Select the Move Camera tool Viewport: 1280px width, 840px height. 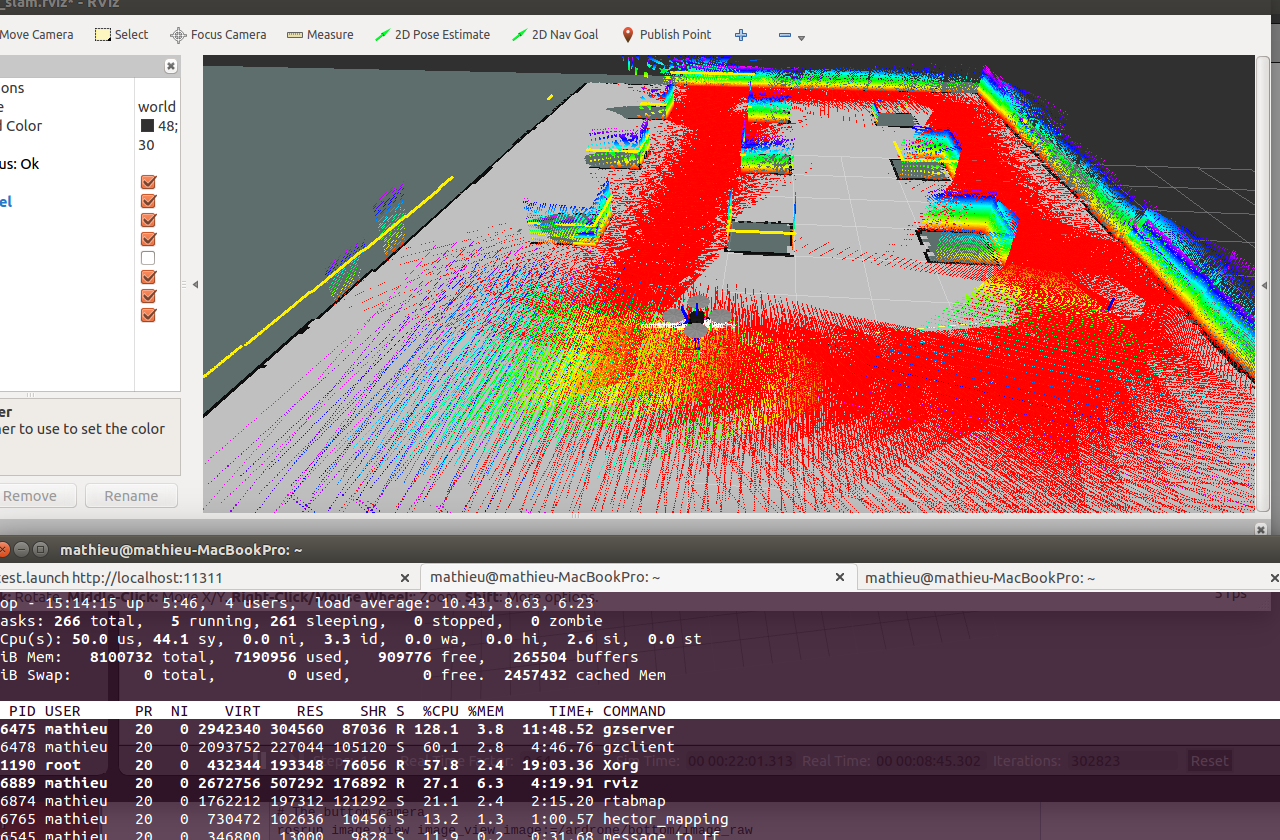tap(37, 34)
